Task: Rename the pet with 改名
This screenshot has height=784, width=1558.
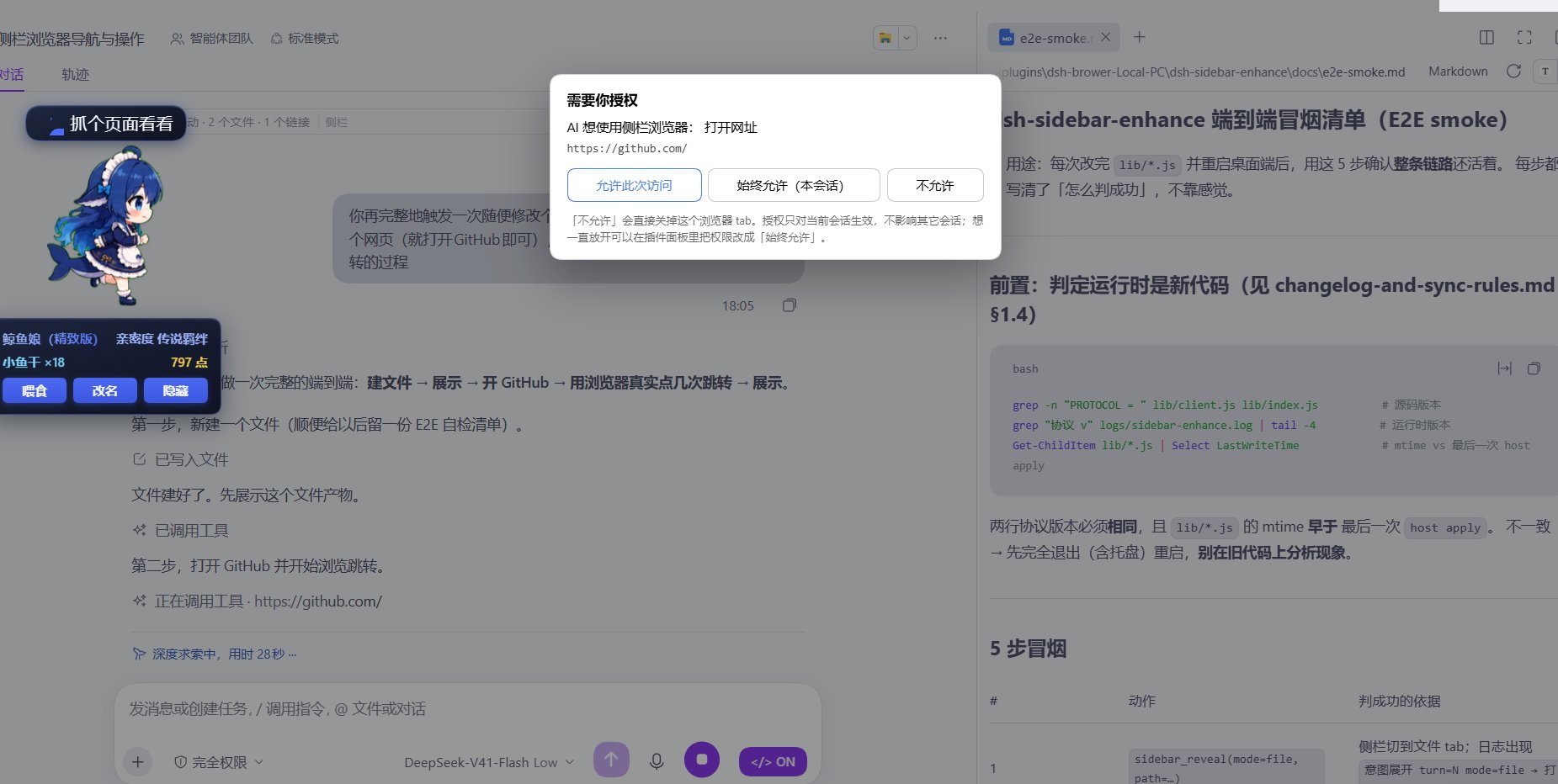Action: click(105, 391)
